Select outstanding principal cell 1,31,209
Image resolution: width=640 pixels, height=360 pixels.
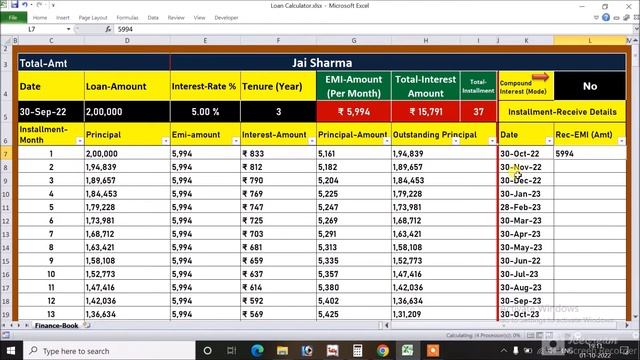pyautogui.click(x=444, y=314)
